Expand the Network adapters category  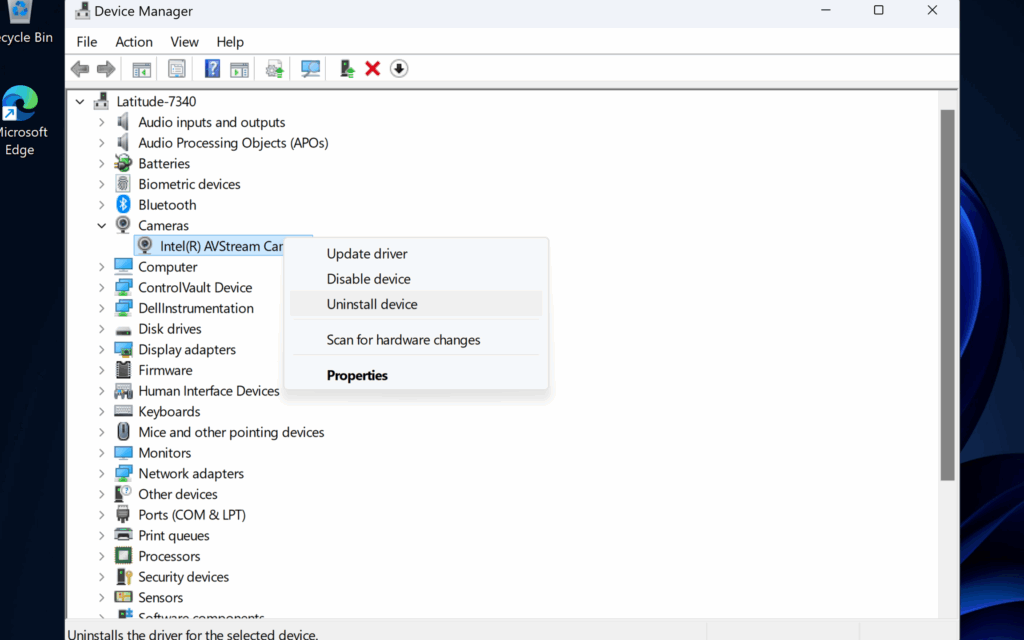click(101, 474)
